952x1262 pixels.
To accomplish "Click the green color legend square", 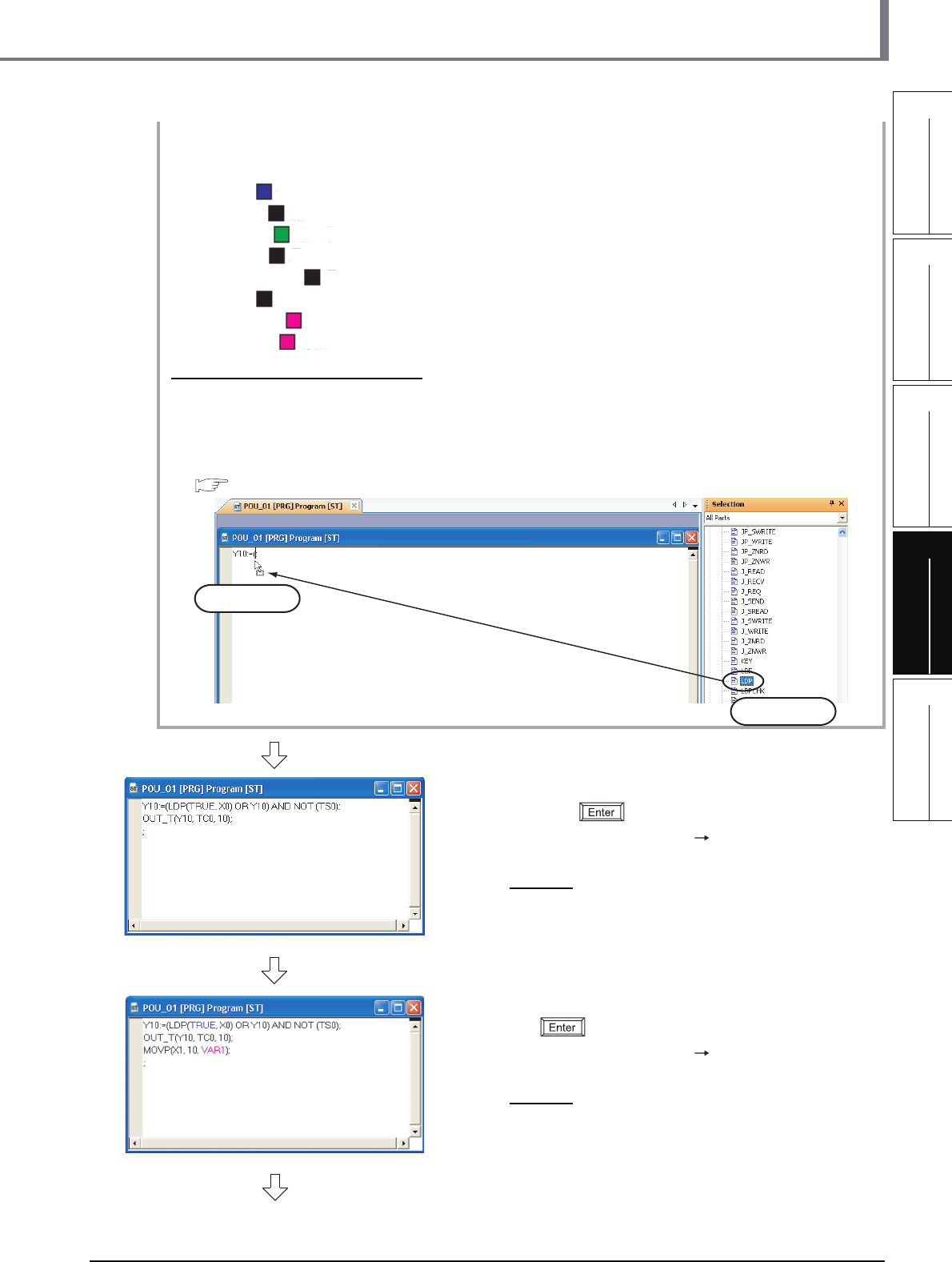I will pos(282,234).
